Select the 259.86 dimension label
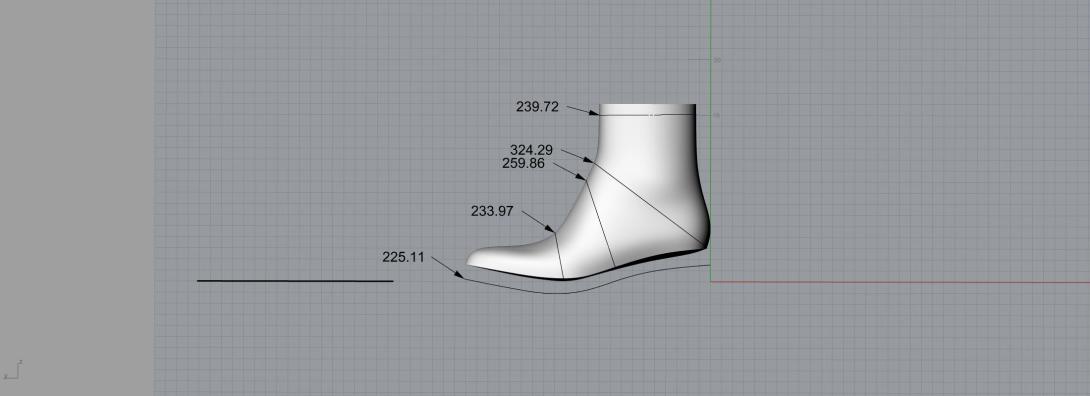 (x=523, y=163)
